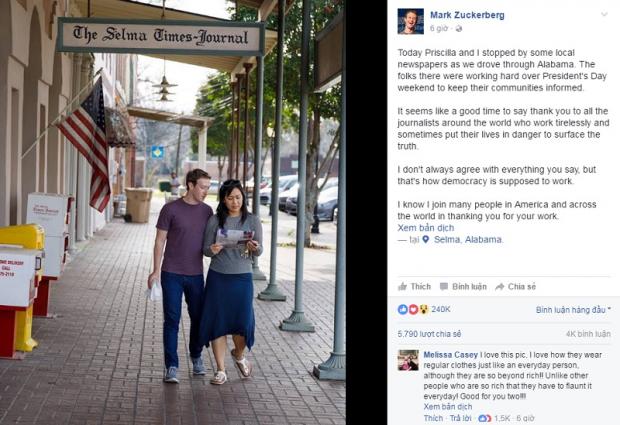Click the 4K bình luận count
The height and width of the screenshot is (425, 620).
(588, 334)
